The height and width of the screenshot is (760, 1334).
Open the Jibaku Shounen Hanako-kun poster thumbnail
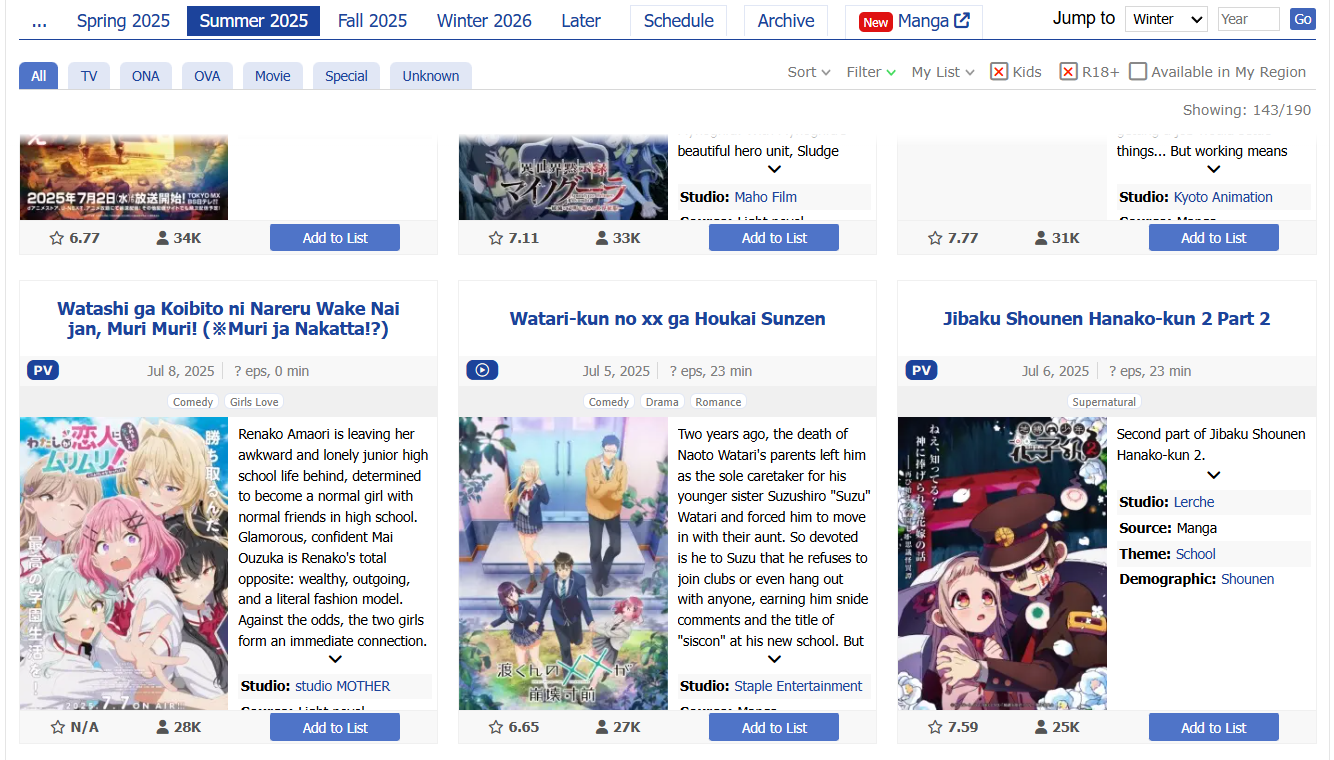pos(1002,563)
